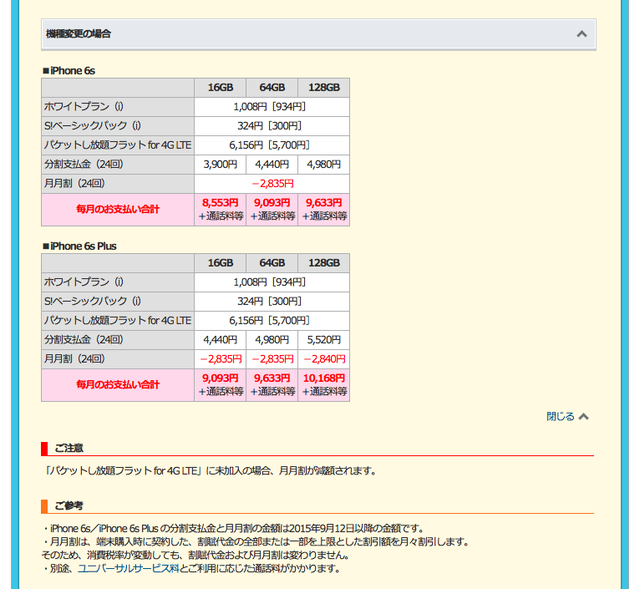
Task: Click 1,008円 [934円] cell in iPhone 6s Plus table
Action: pyautogui.click(x=272, y=282)
